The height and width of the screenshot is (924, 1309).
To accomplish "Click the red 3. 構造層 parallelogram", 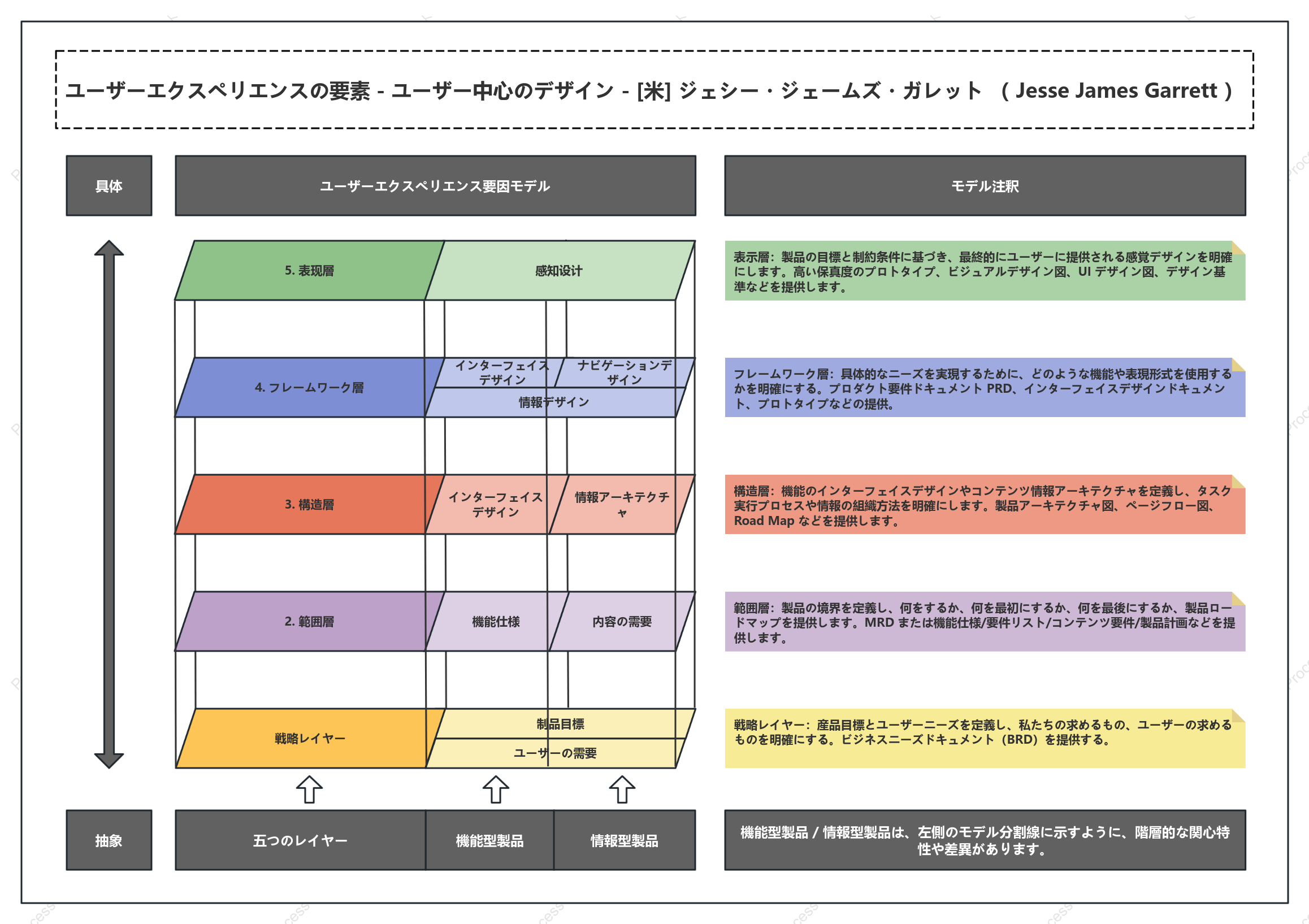I will tap(310, 505).
